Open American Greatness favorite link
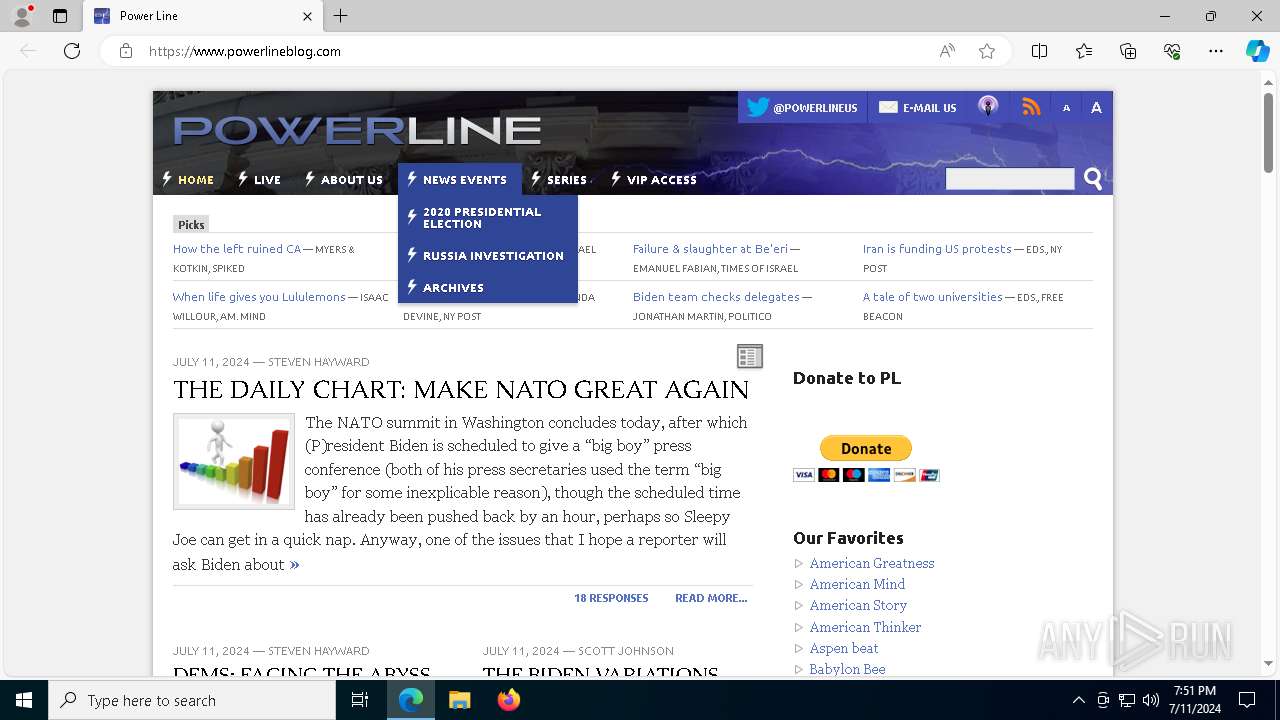The width and height of the screenshot is (1280, 720). point(872,563)
